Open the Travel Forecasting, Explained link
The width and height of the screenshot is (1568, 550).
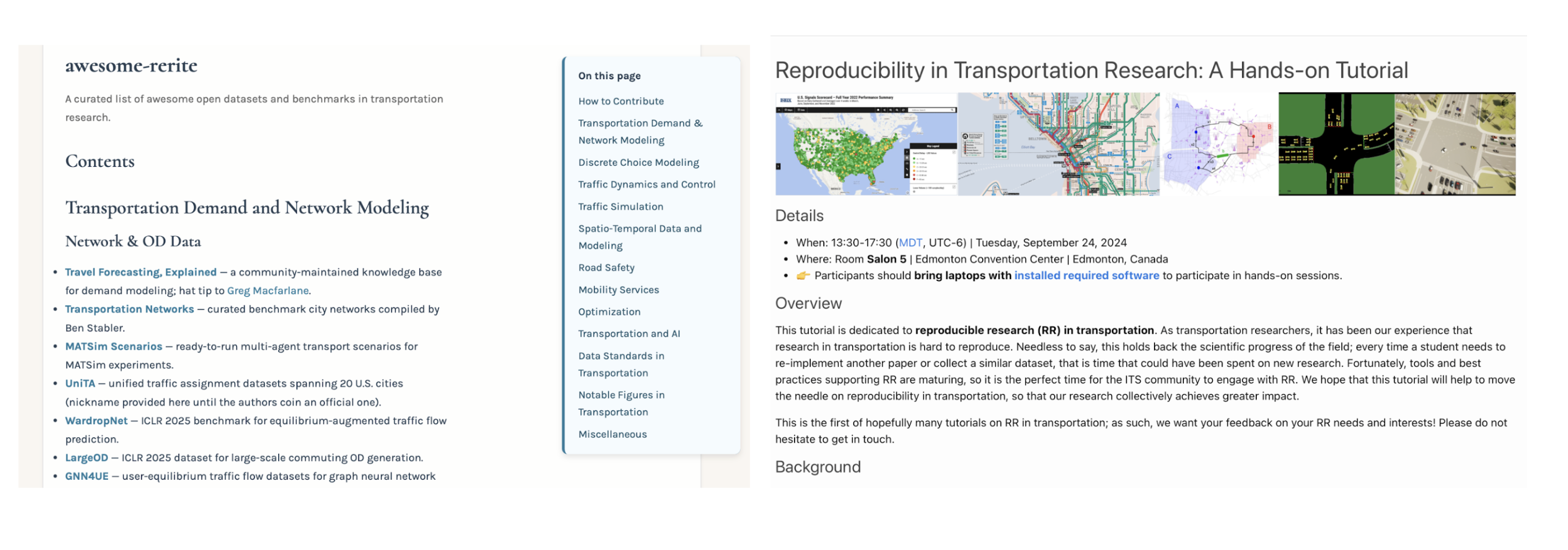coord(141,272)
